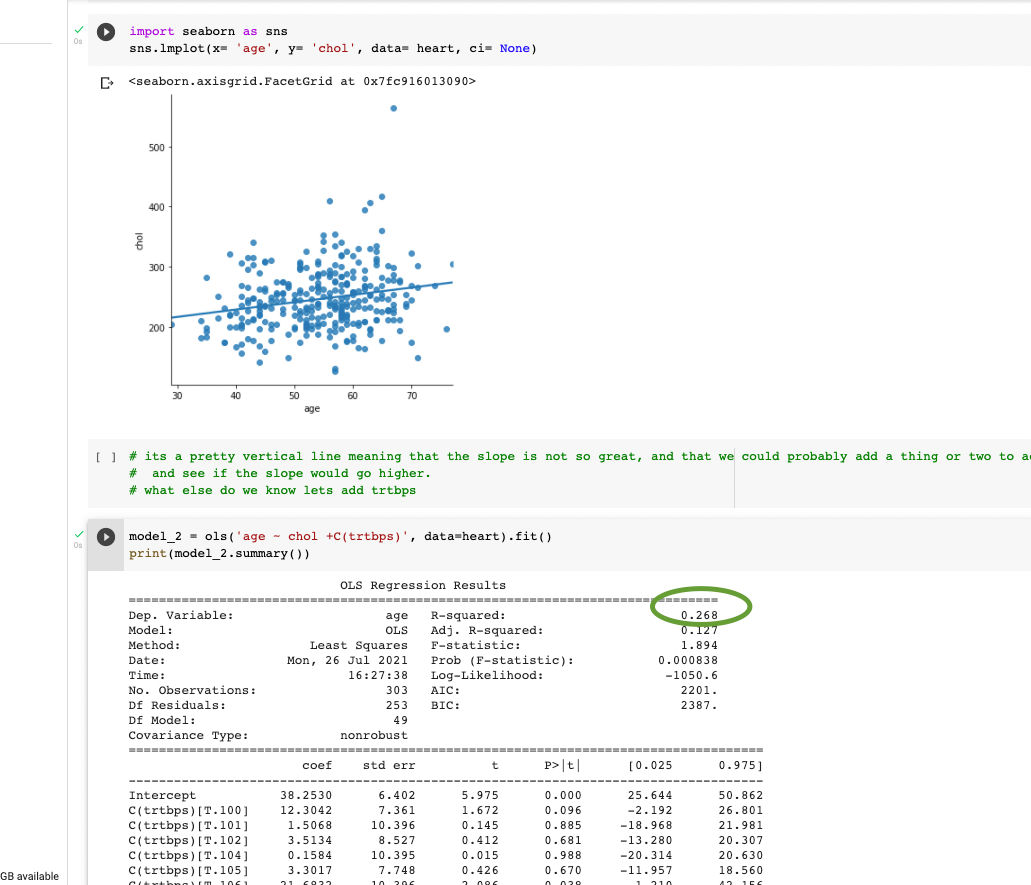
Task: Run the model_2 ols code cell
Action: point(106,537)
